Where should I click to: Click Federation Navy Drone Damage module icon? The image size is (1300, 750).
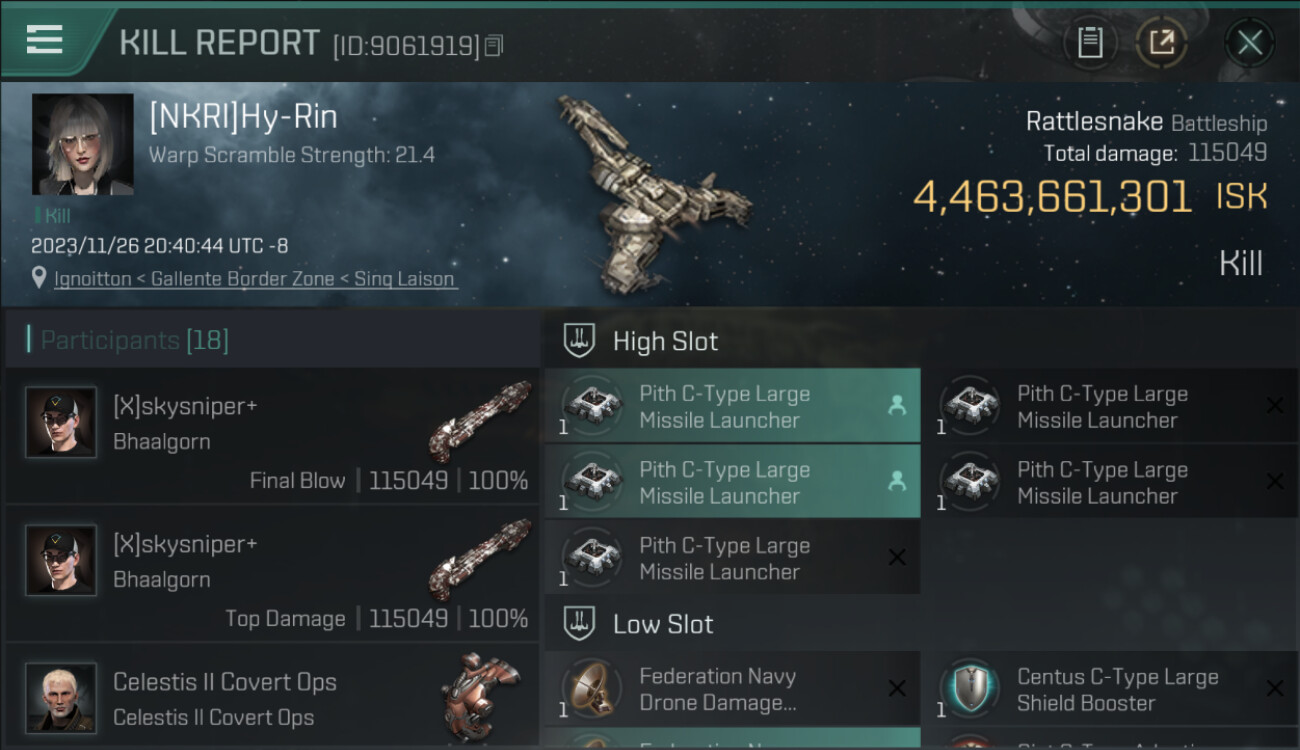tap(592, 689)
